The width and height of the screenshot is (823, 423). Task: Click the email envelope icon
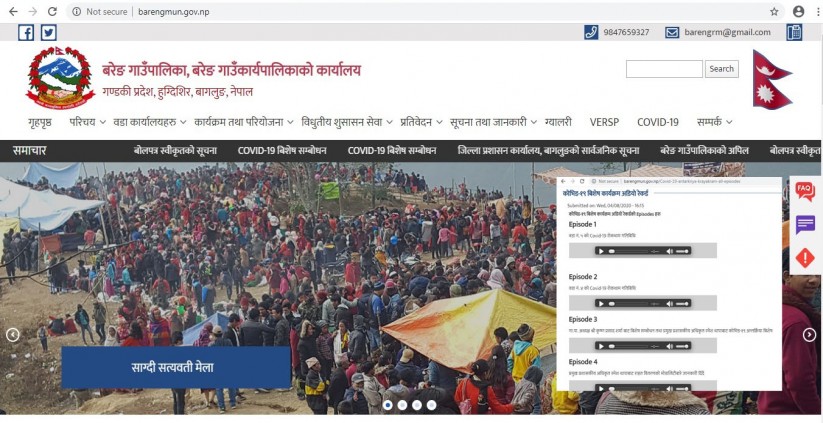672,32
